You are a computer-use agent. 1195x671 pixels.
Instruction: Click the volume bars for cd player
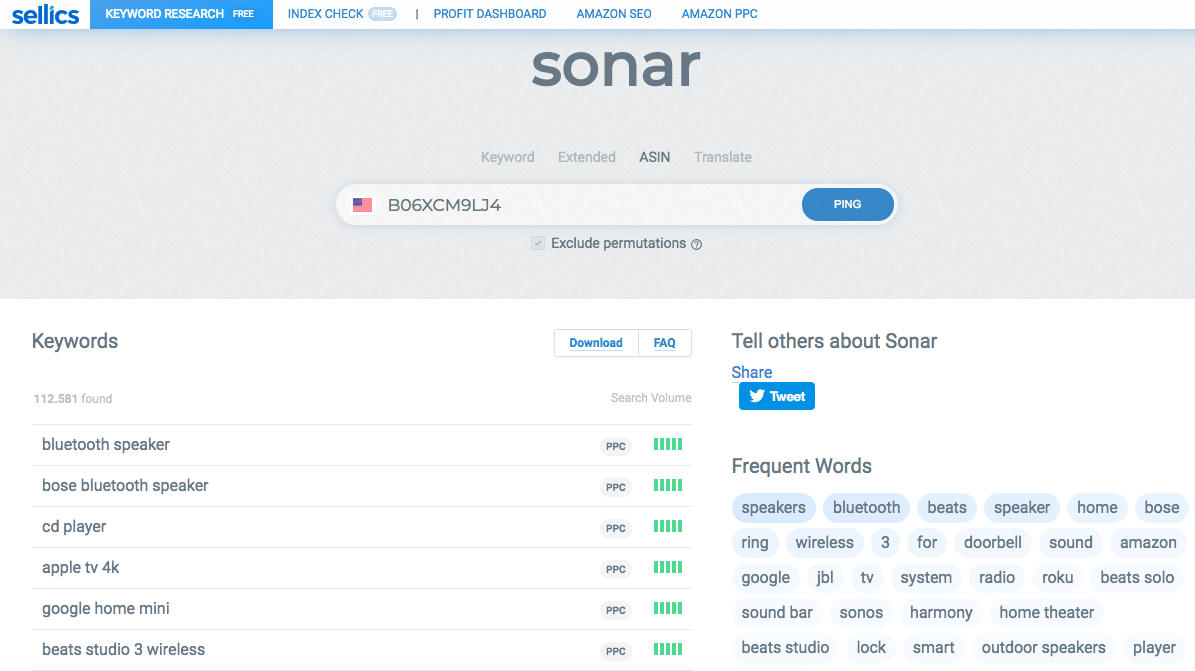tap(668, 527)
